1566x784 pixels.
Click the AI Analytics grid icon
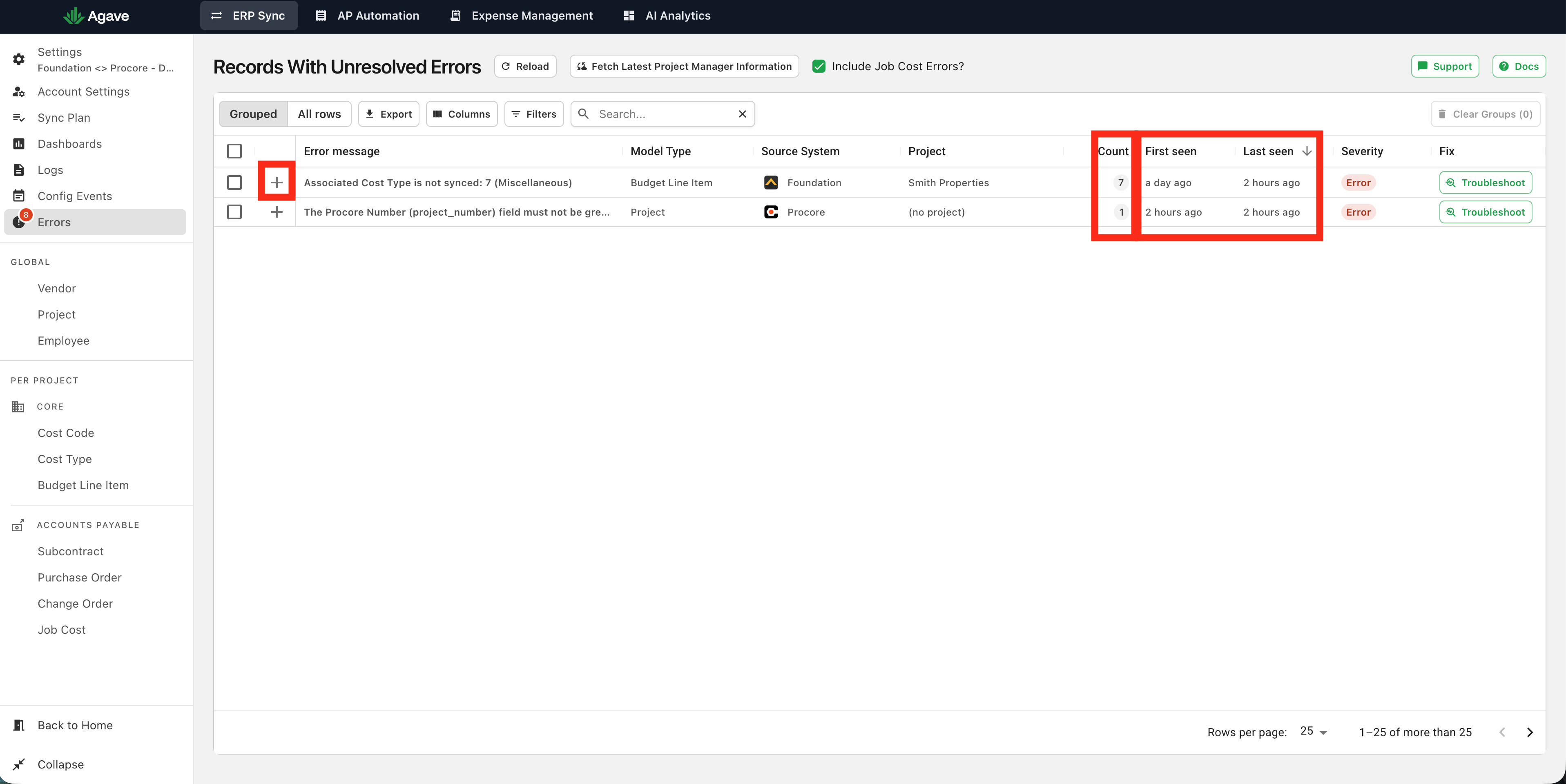tap(629, 16)
